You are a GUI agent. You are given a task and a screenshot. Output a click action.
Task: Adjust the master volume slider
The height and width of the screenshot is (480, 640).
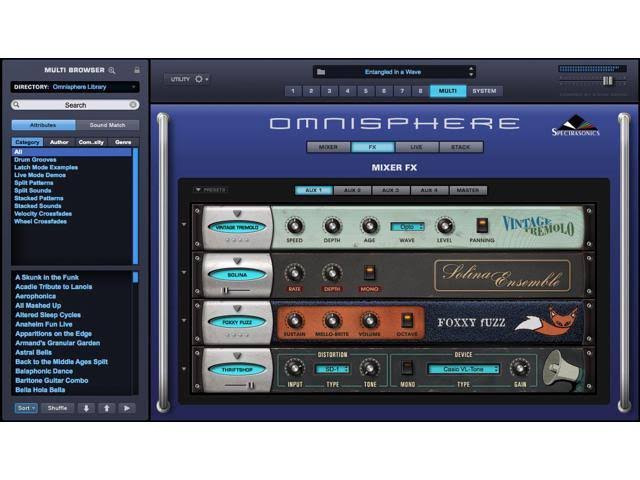tap(608, 81)
